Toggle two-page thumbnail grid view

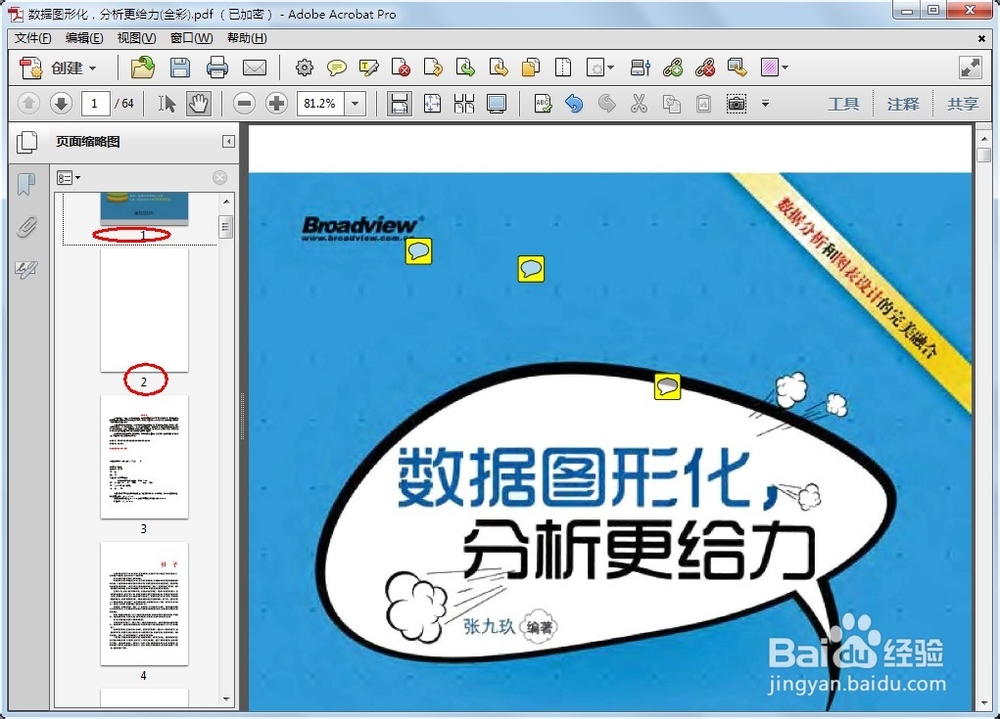click(x=464, y=103)
